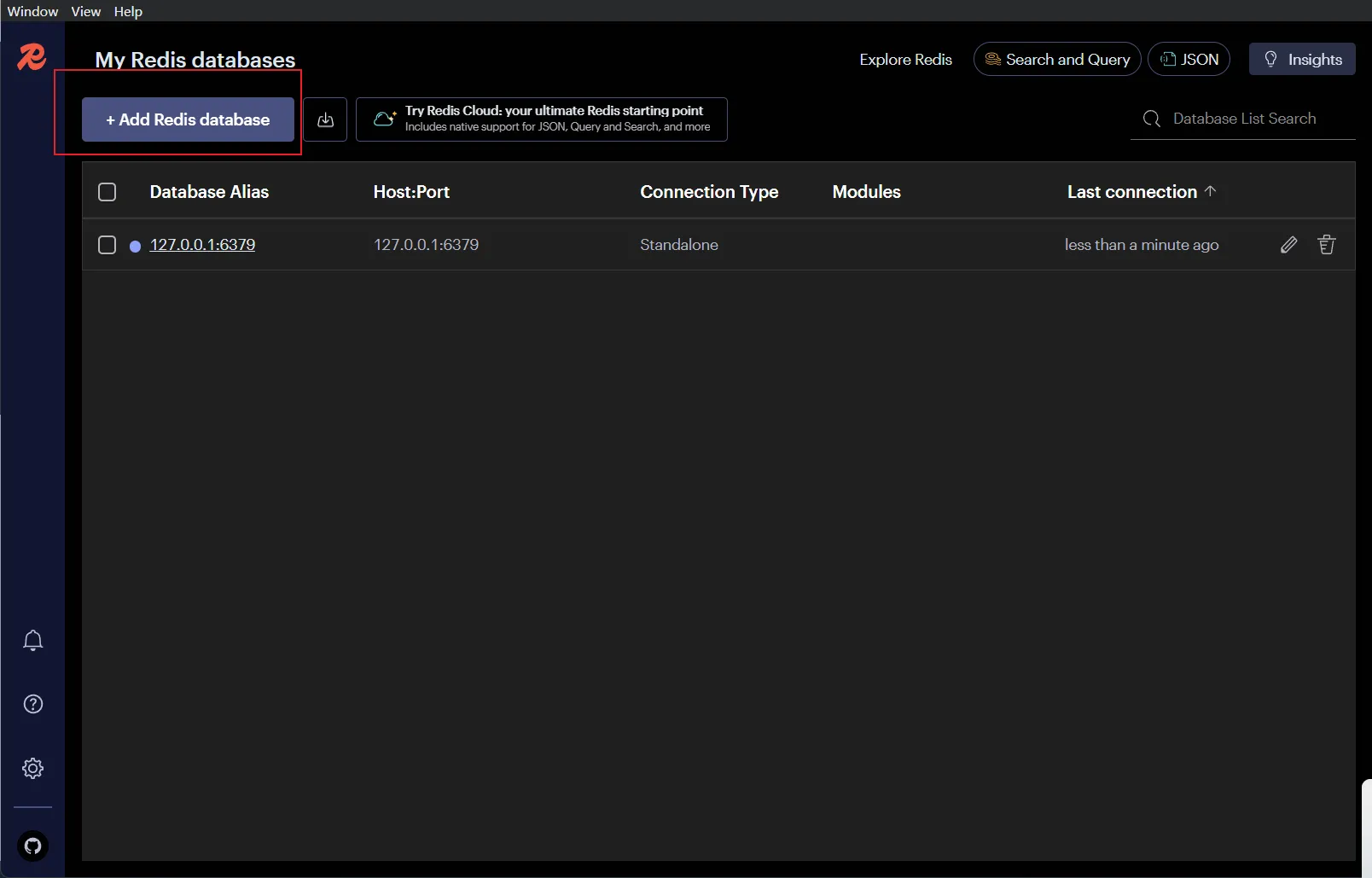Screen dimensions: 1372x878
Task: Sort by the Last connection column
Action: click(x=1131, y=192)
